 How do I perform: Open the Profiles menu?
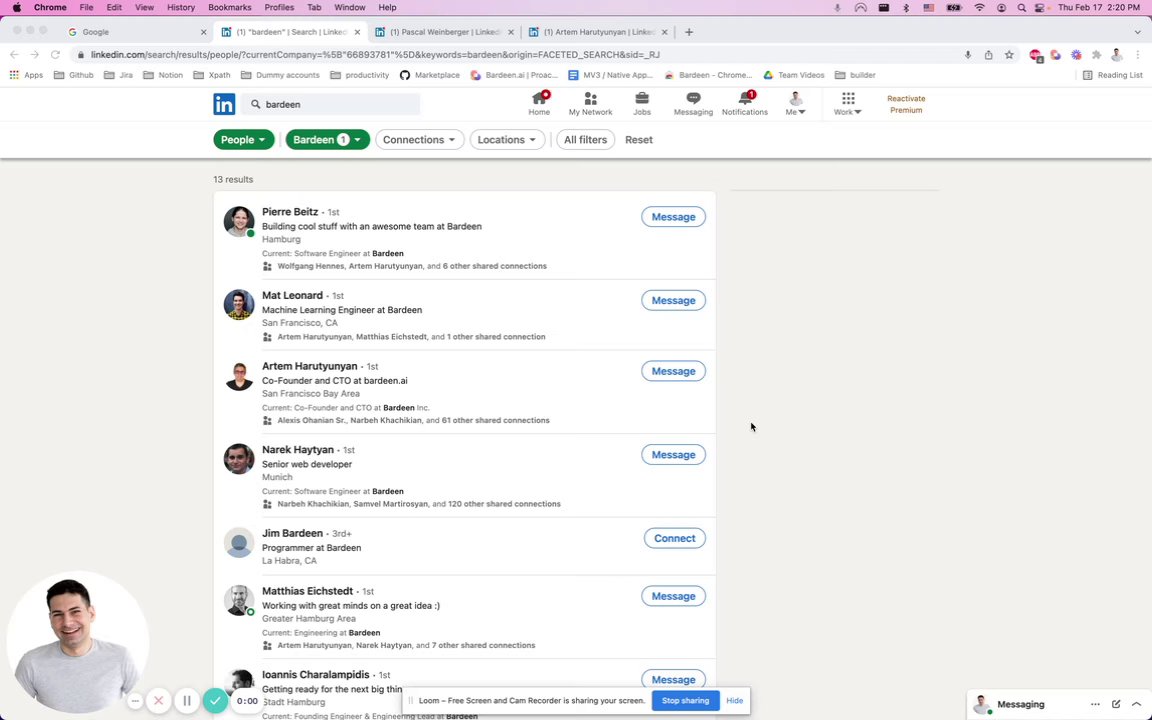[279, 7]
